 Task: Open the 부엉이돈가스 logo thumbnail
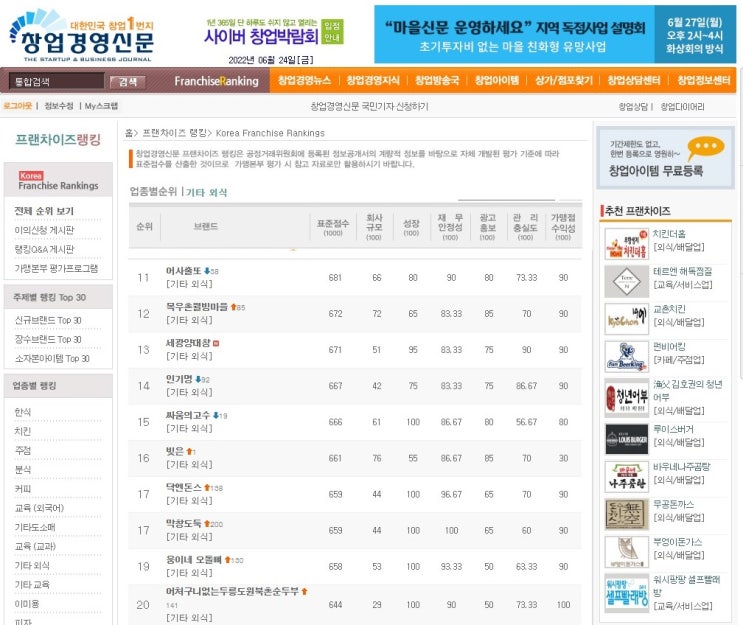tap(626, 552)
